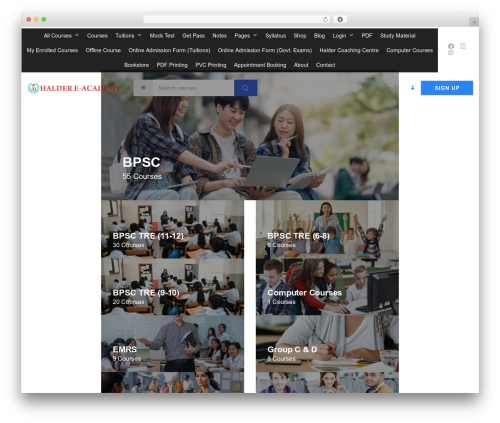Open the Study Material menu item
500x423 pixels.
click(398, 36)
